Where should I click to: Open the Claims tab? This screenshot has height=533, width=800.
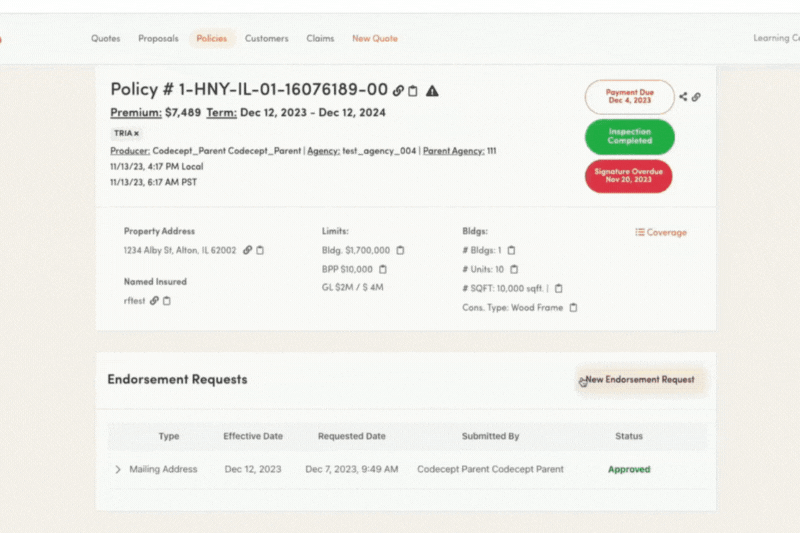(x=320, y=39)
